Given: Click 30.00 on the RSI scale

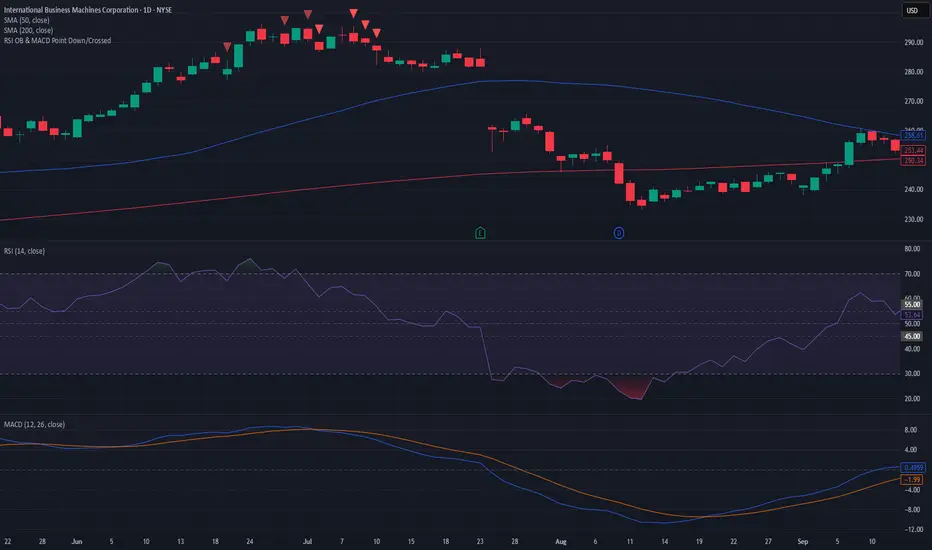Looking at the screenshot, I should (x=912, y=374).
